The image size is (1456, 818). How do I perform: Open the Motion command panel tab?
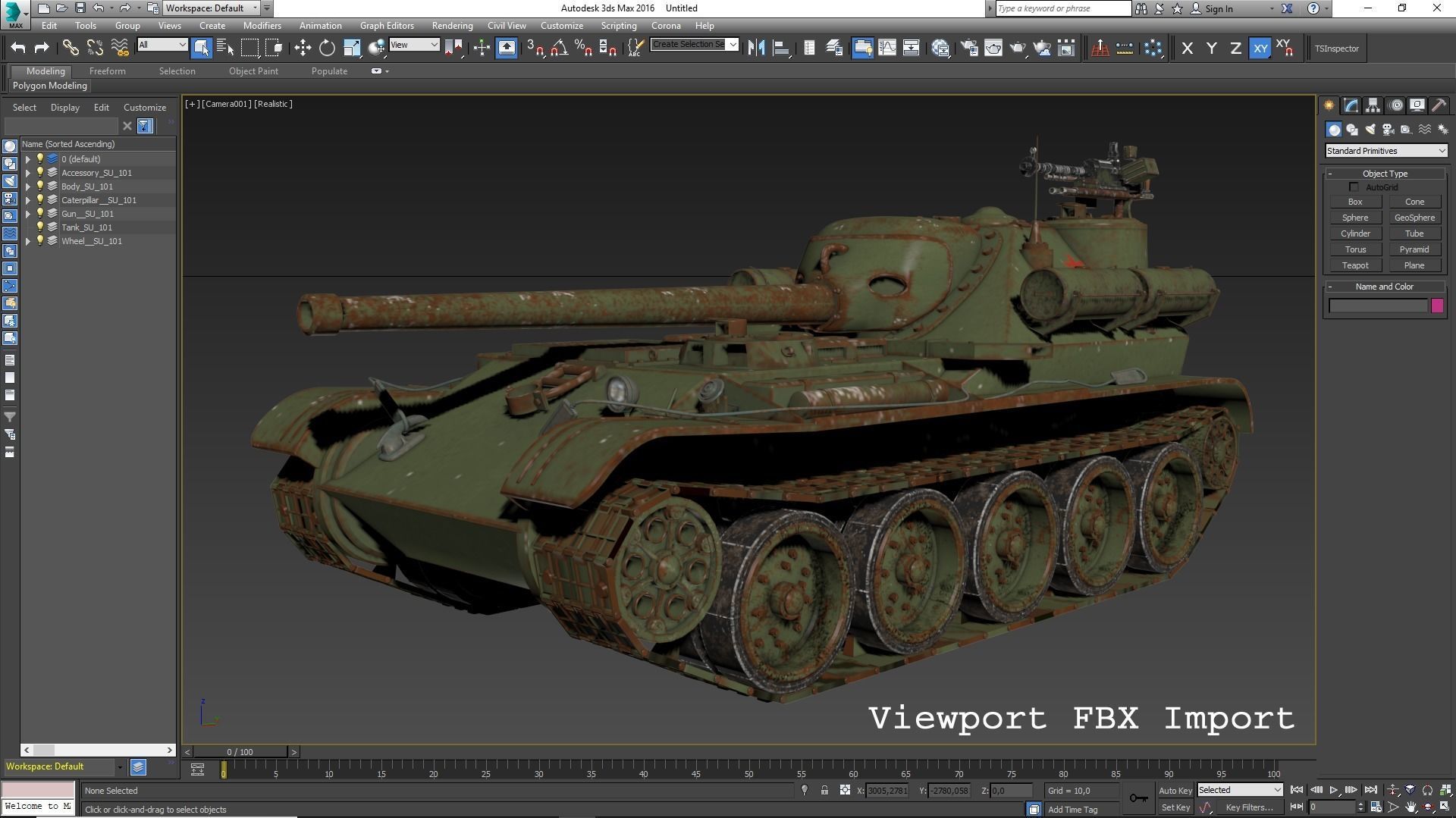coord(1395,105)
